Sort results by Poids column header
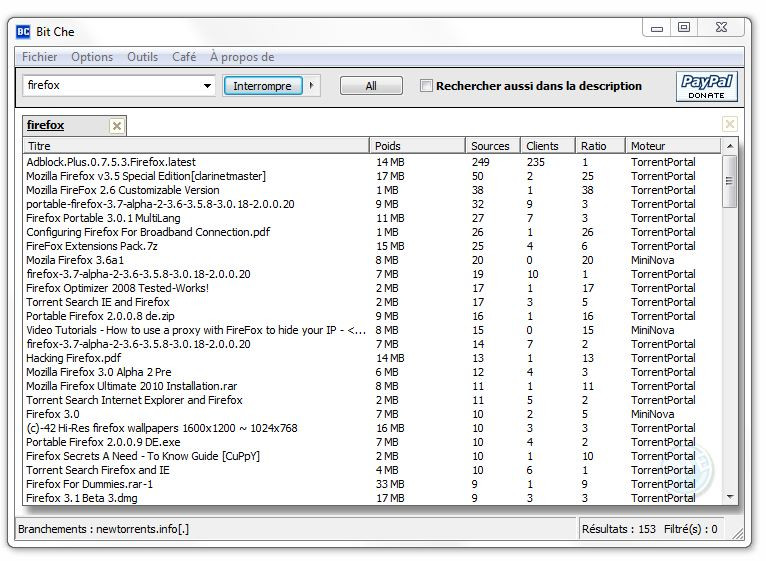This screenshot has height=561, width=766. [417, 146]
